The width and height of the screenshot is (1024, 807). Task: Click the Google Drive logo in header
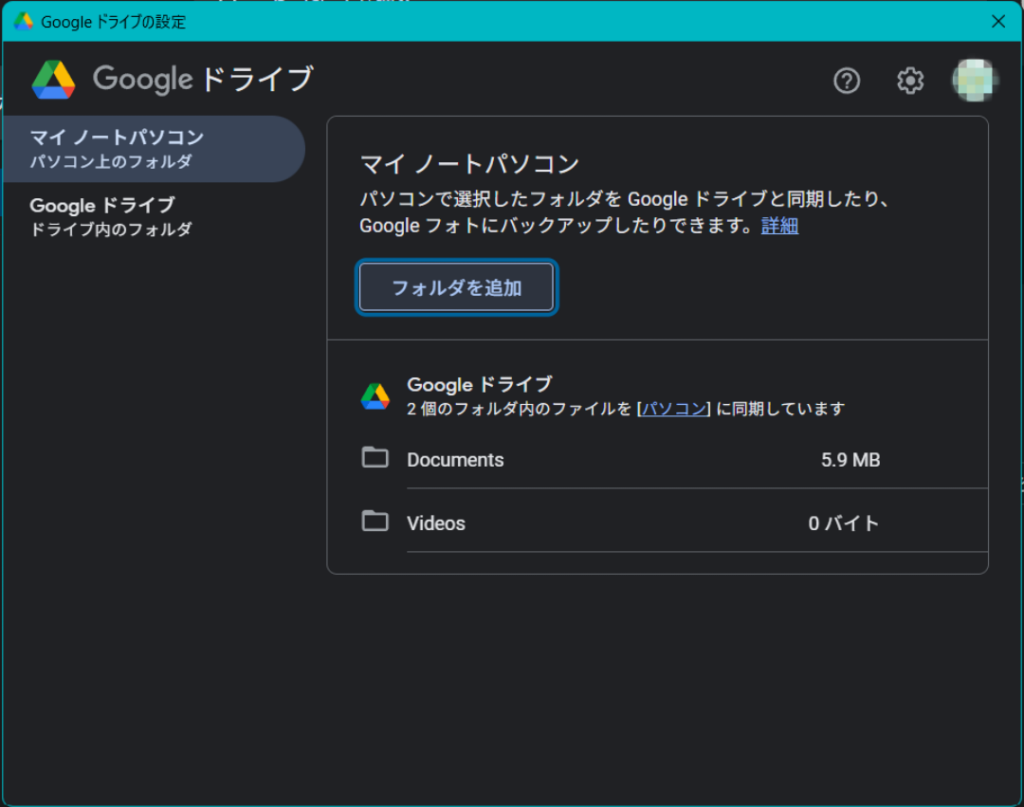(x=54, y=80)
